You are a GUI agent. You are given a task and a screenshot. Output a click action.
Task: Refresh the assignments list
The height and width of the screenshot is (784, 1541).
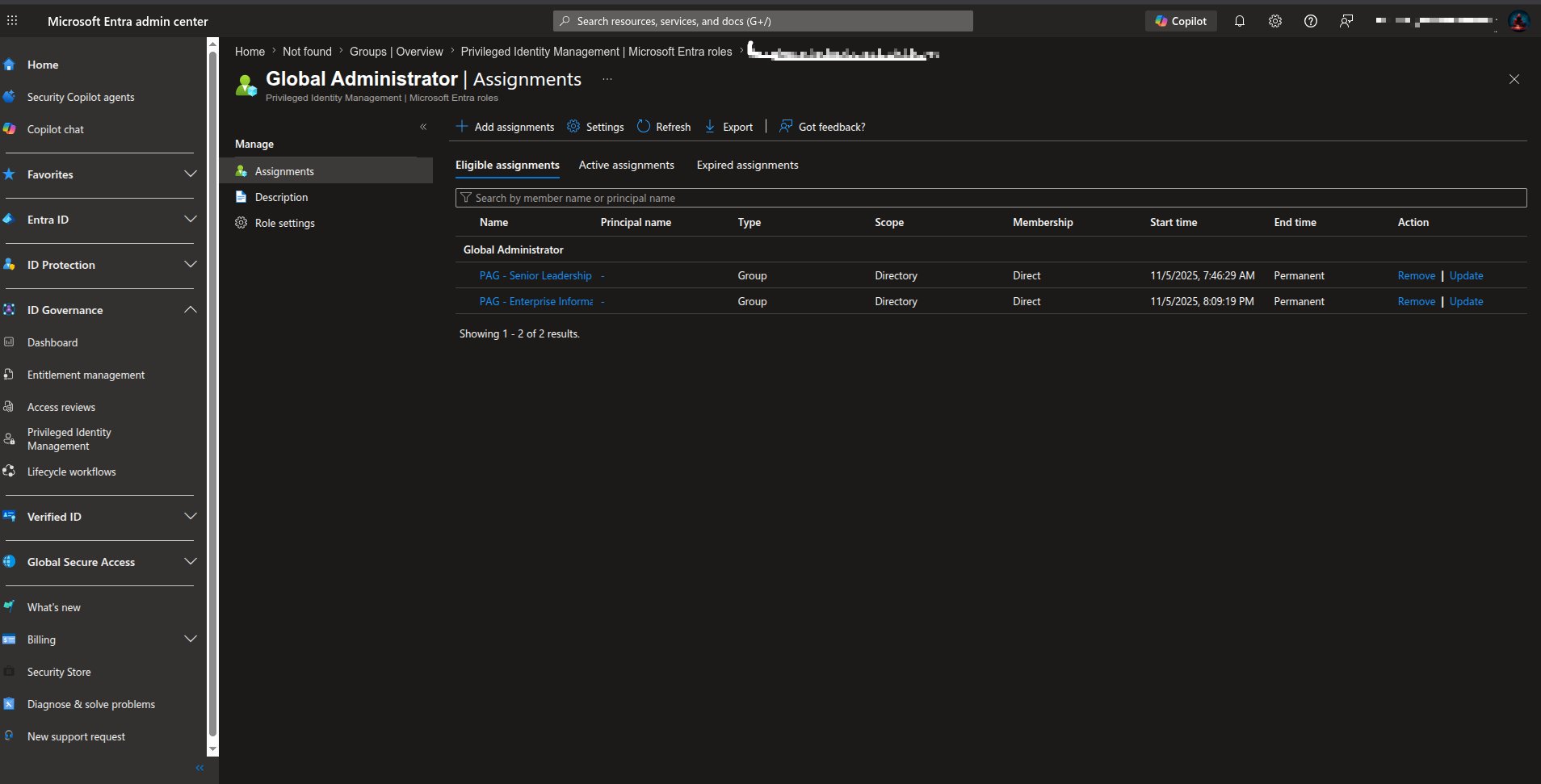664,127
